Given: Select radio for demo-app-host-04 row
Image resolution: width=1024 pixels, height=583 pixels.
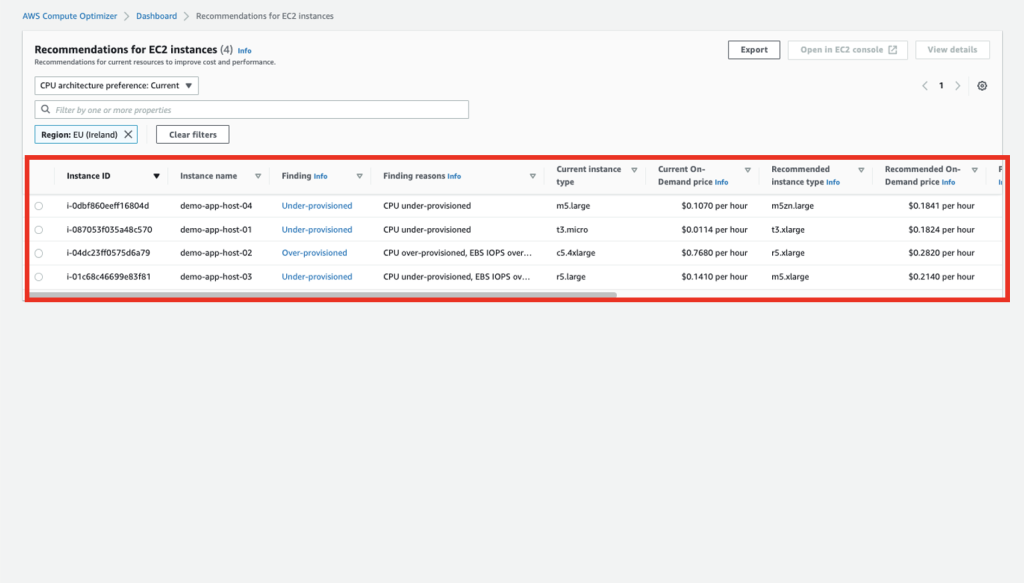Looking at the screenshot, I should [39, 206].
